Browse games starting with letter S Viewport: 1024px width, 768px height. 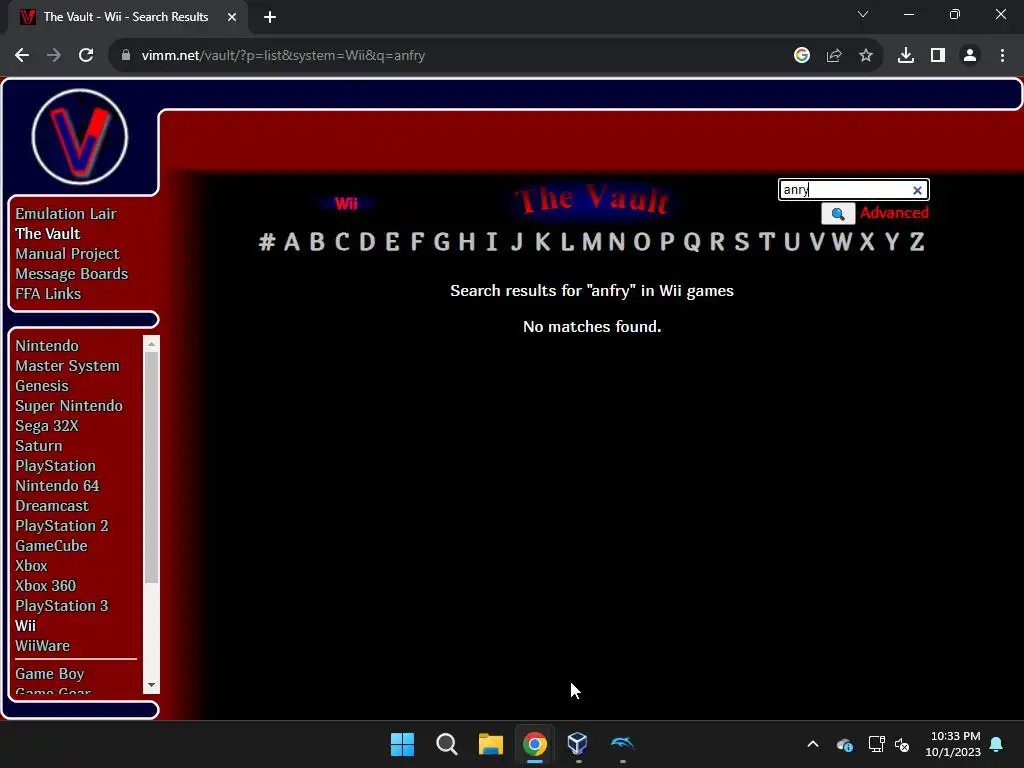741,242
